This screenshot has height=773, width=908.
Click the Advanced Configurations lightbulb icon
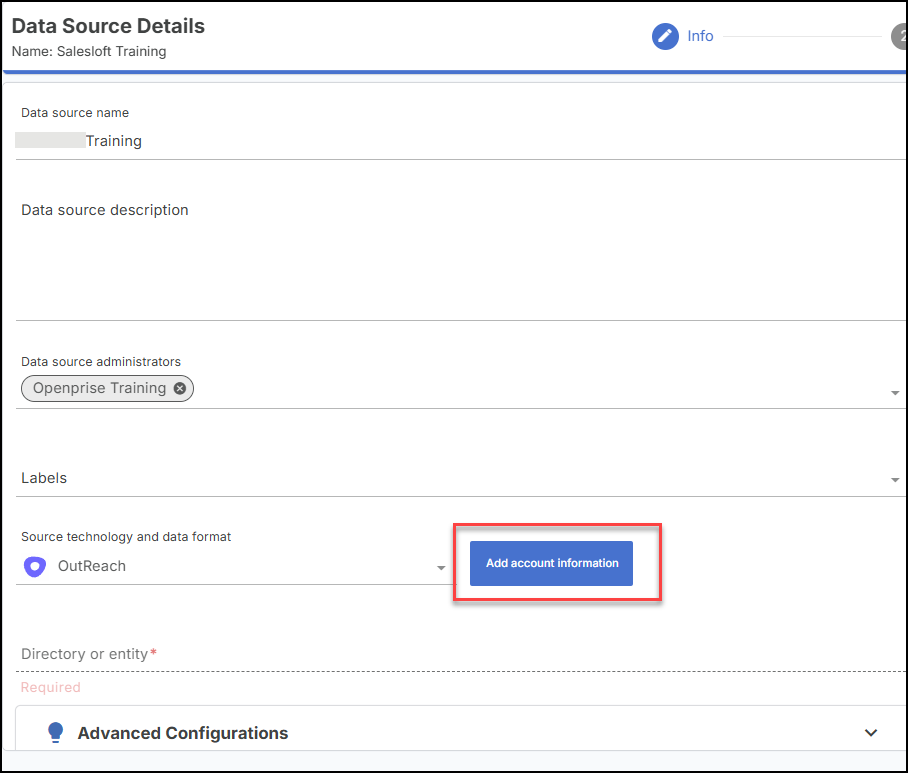56,732
